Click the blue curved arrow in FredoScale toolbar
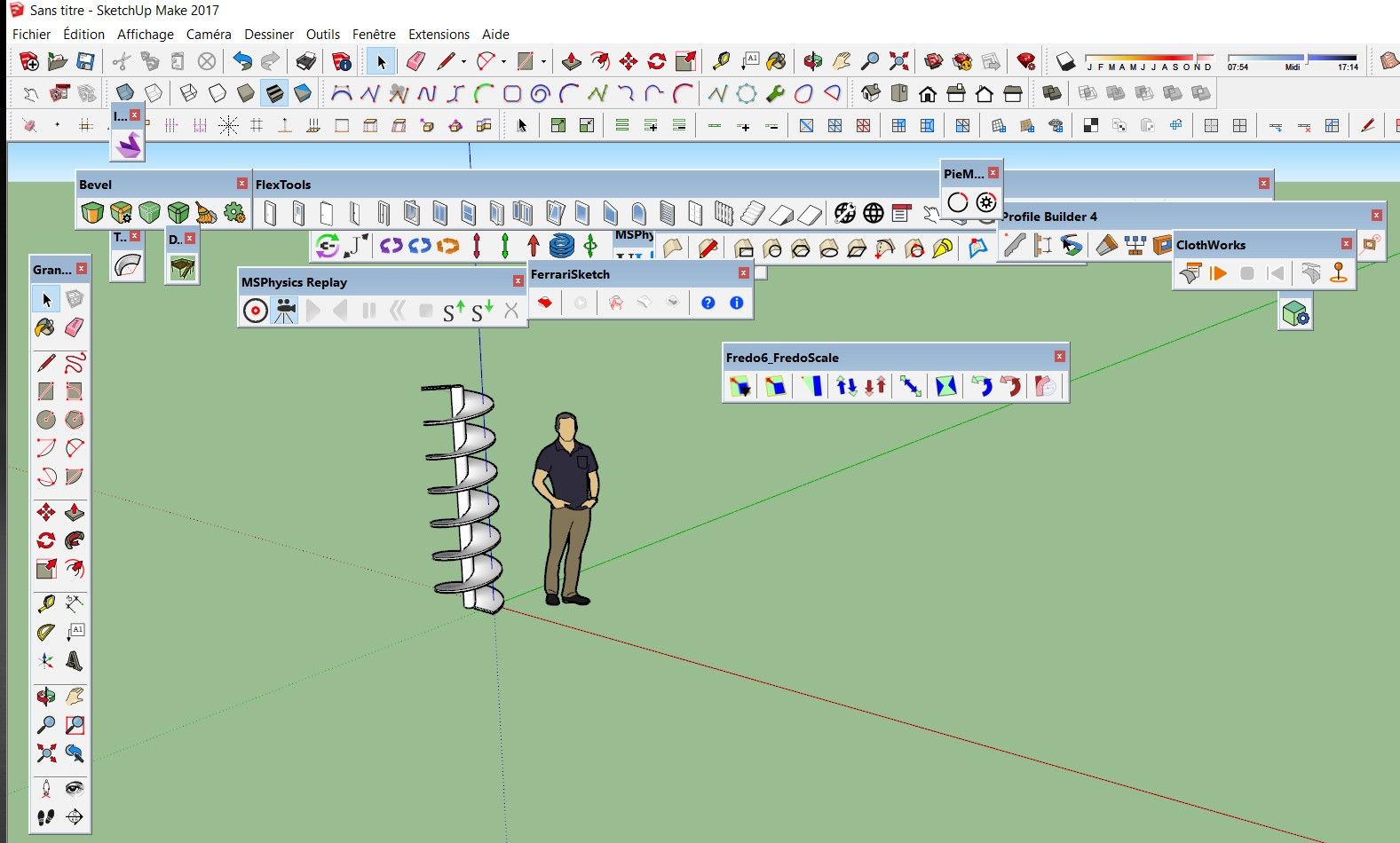The image size is (1400, 843). click(x=982, y=386)
